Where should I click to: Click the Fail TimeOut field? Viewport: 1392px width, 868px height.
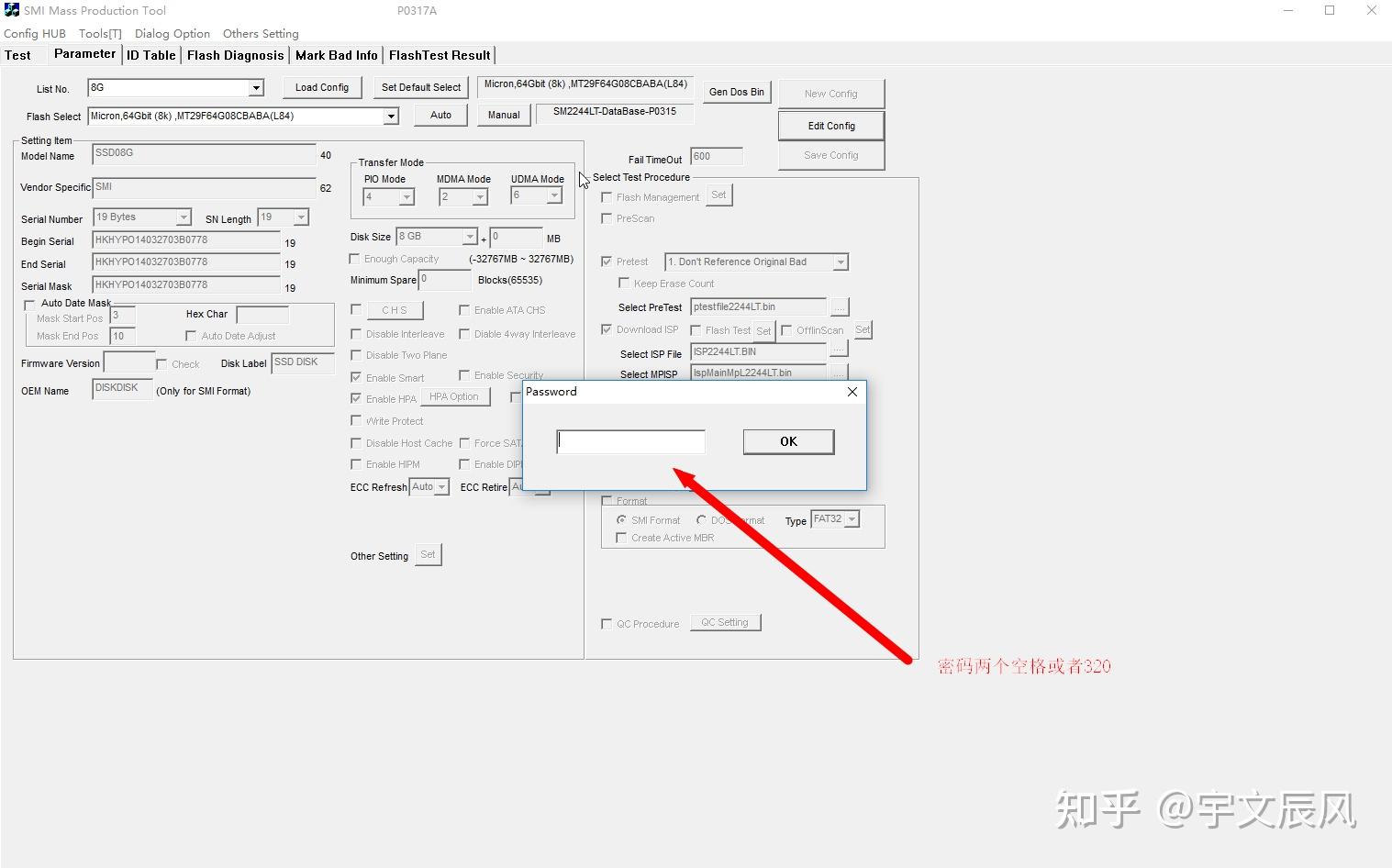pos(716,157)
